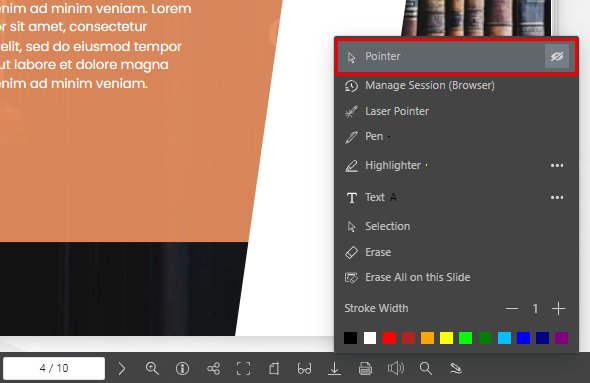Viewport: 590px width, 383px height.
Task: Open Highlighter more options ellipsis
Action: point(557,166)
